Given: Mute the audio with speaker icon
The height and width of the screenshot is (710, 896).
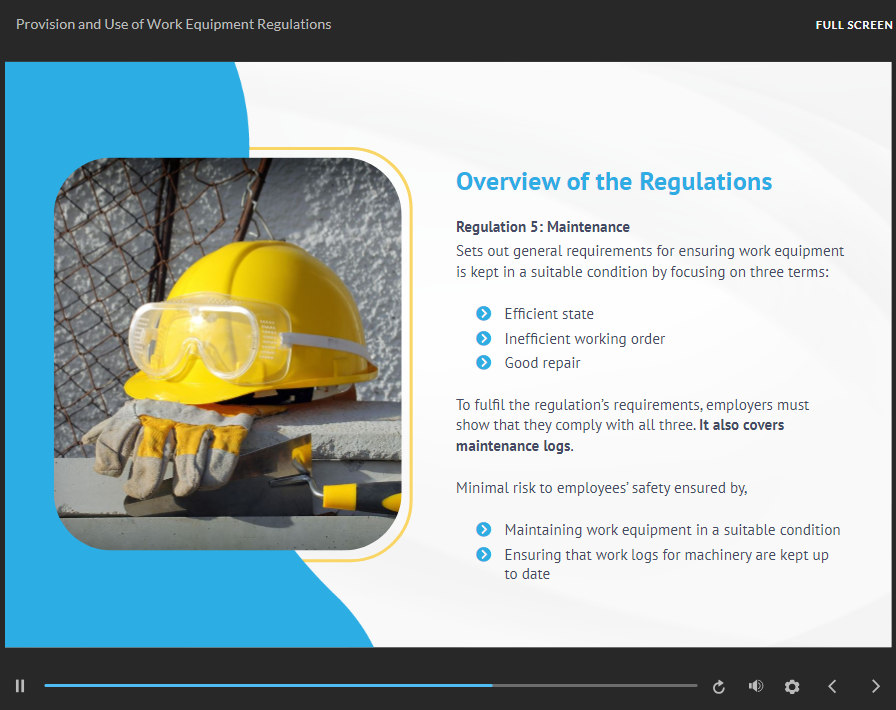Looking at the screenshot, I should (755, 685).
